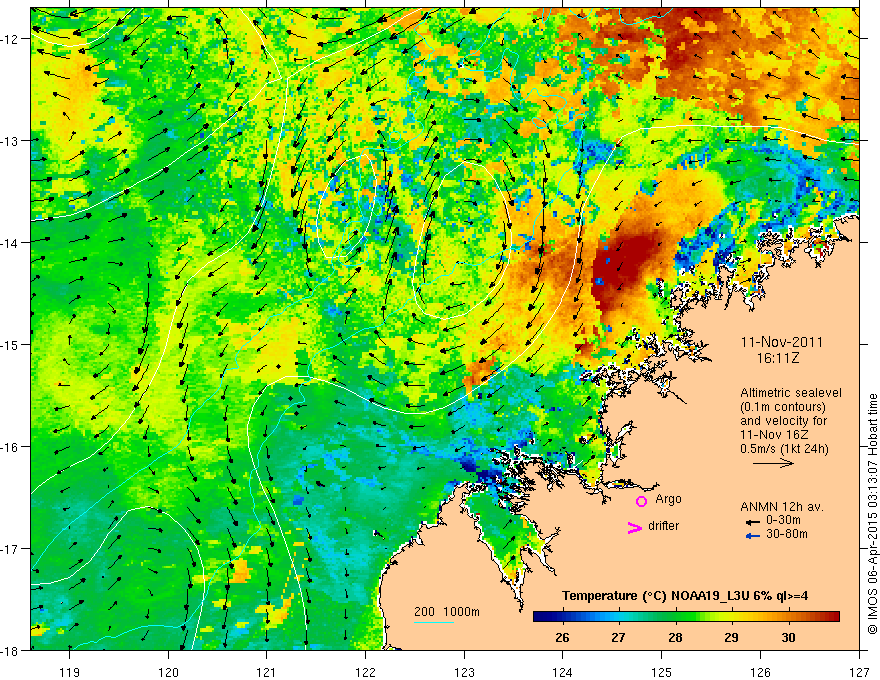The width and height of the screenshot is (880, 680).
Task: Click latitude axis label -13
Action: 11,141
